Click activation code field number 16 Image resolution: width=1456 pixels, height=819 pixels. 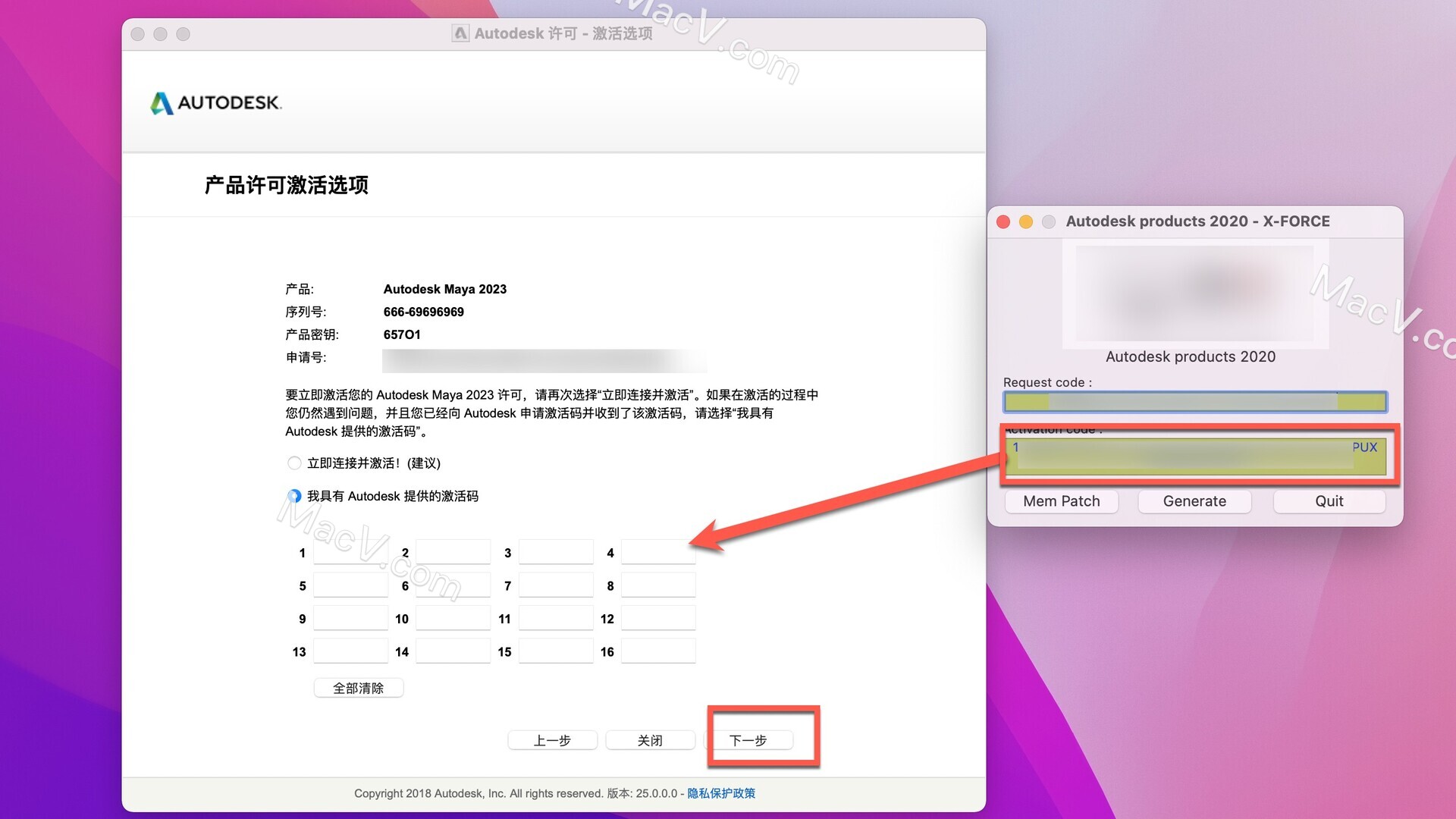pyautogui.click(x=658, y=651)
